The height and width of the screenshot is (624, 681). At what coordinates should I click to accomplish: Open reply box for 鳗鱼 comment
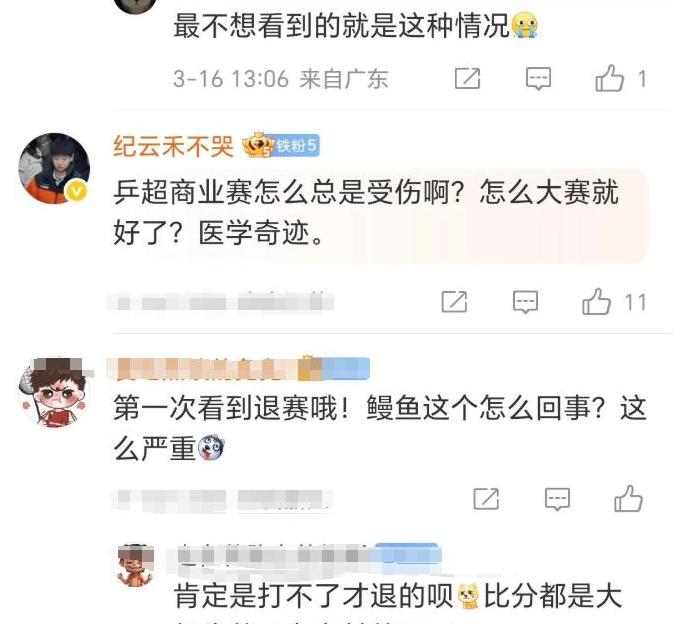(557, 499)
